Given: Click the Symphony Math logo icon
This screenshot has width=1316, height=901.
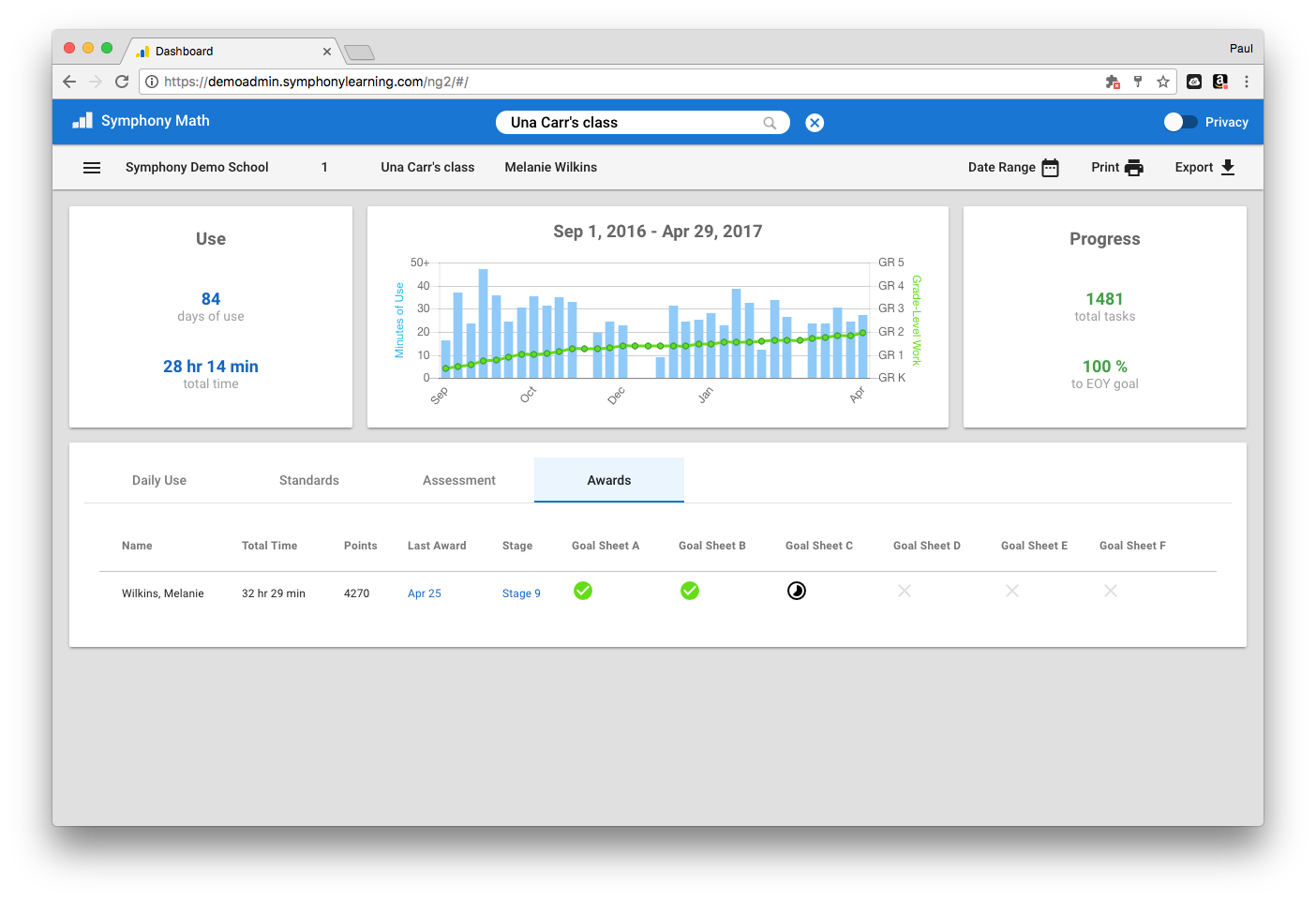Looking at the screenshot, I should pos(82,121).
